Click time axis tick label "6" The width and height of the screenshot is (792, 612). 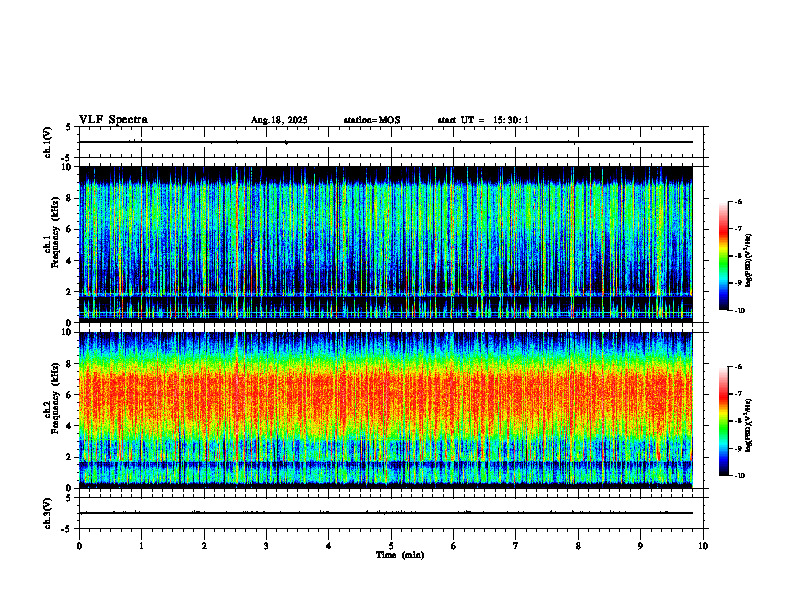tap(454, 546)
